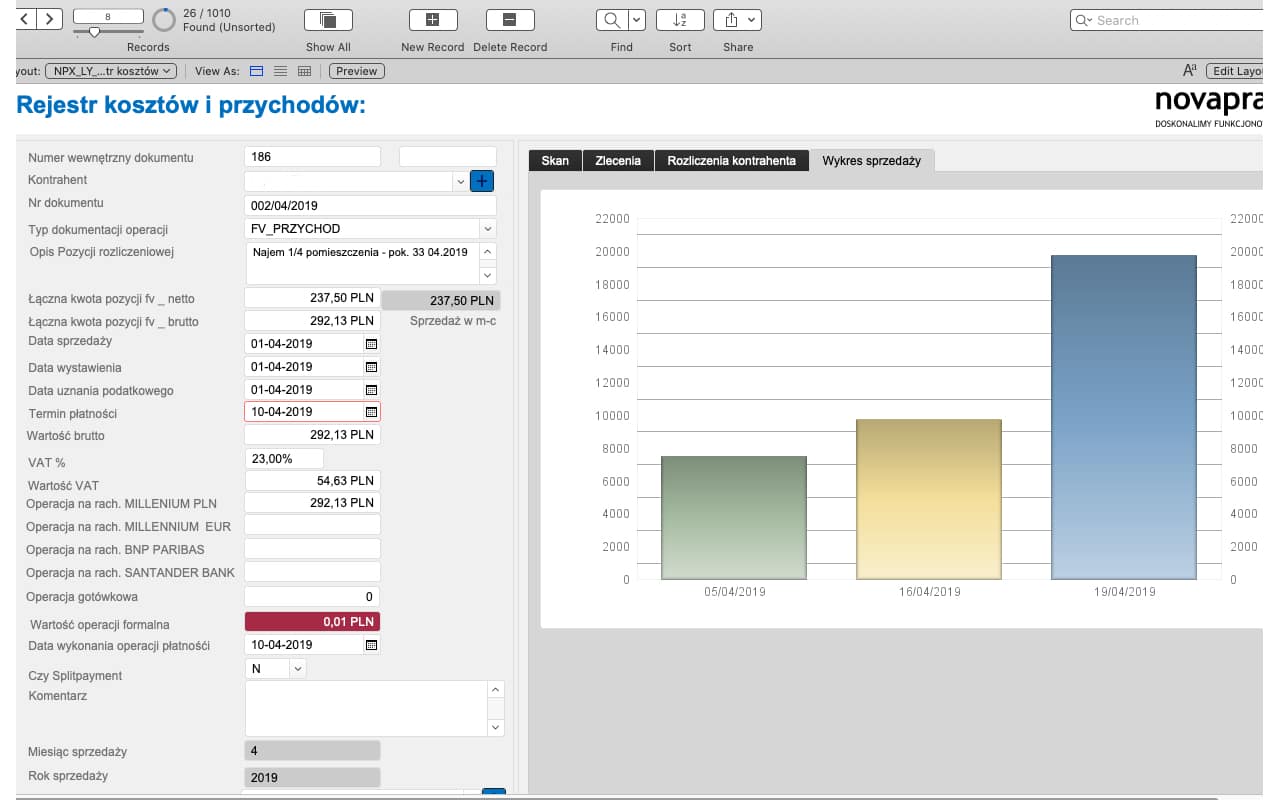Click blue plus button next to Kontrahent
The width and height of the screenshot is (1280, 800).
click(482, 181)
